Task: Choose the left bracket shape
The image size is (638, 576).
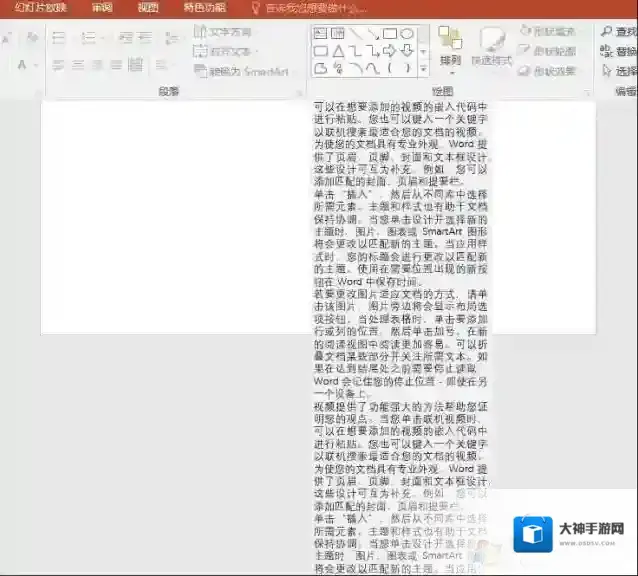Action: [390, 68]
